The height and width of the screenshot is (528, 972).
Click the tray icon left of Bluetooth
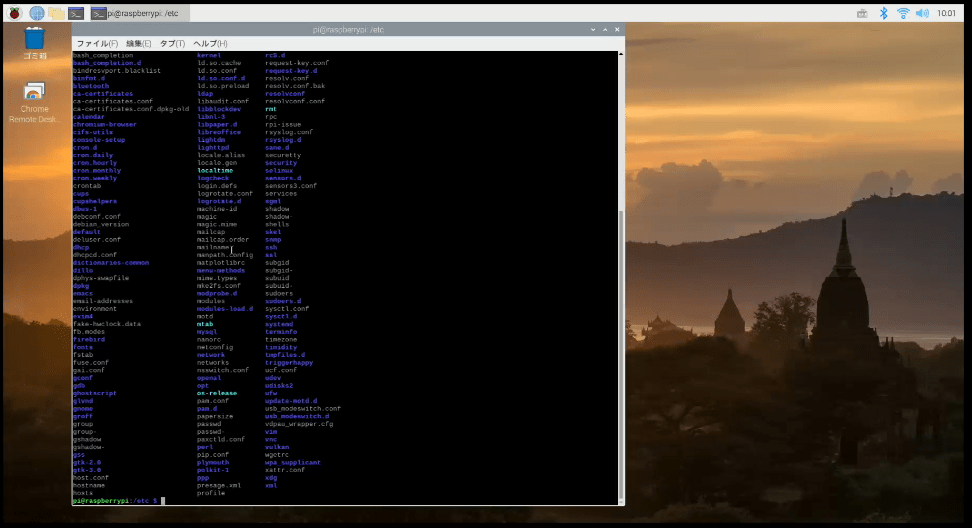coord(862,13)
